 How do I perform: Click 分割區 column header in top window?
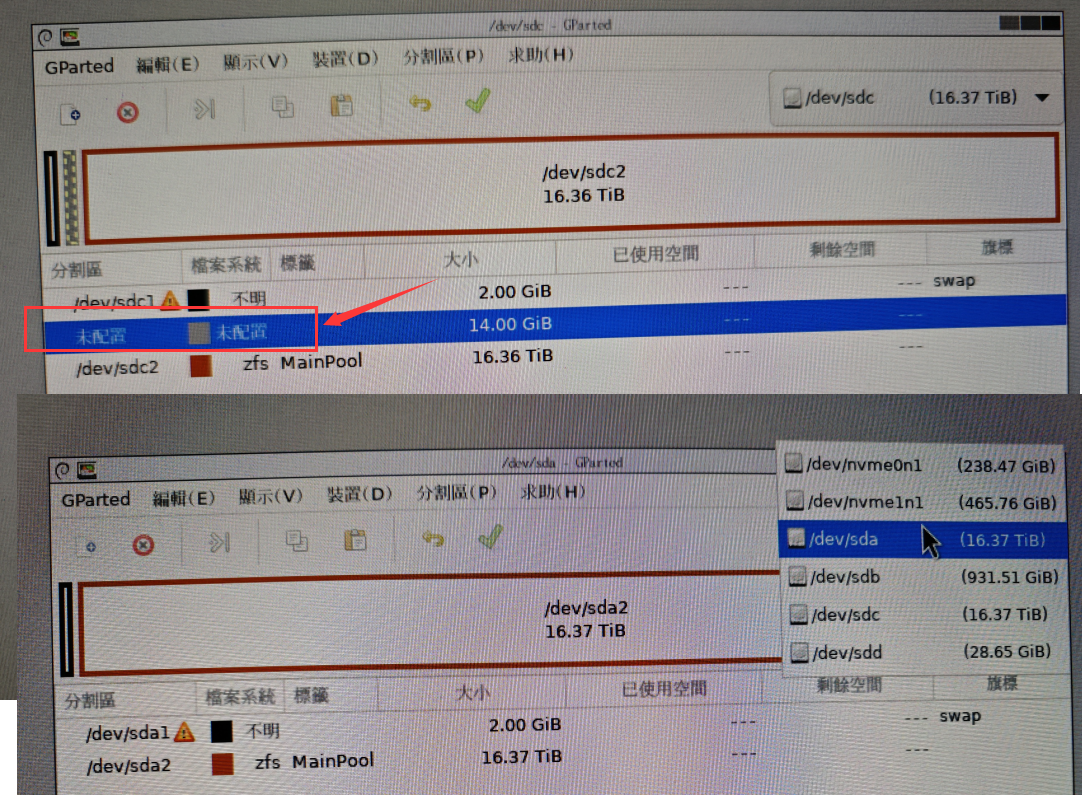tap(76, 269)
